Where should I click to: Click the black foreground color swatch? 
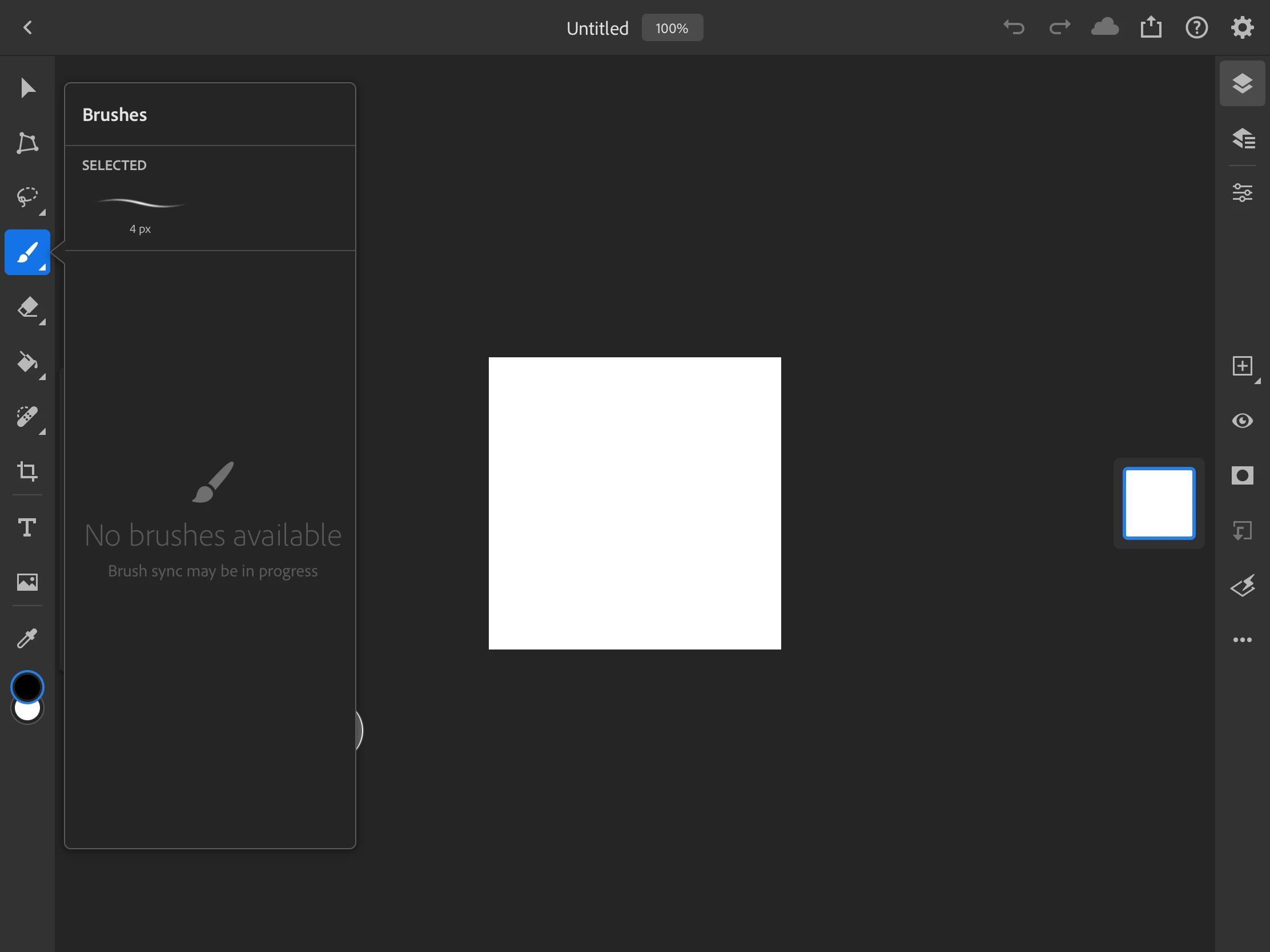[27, 685]
